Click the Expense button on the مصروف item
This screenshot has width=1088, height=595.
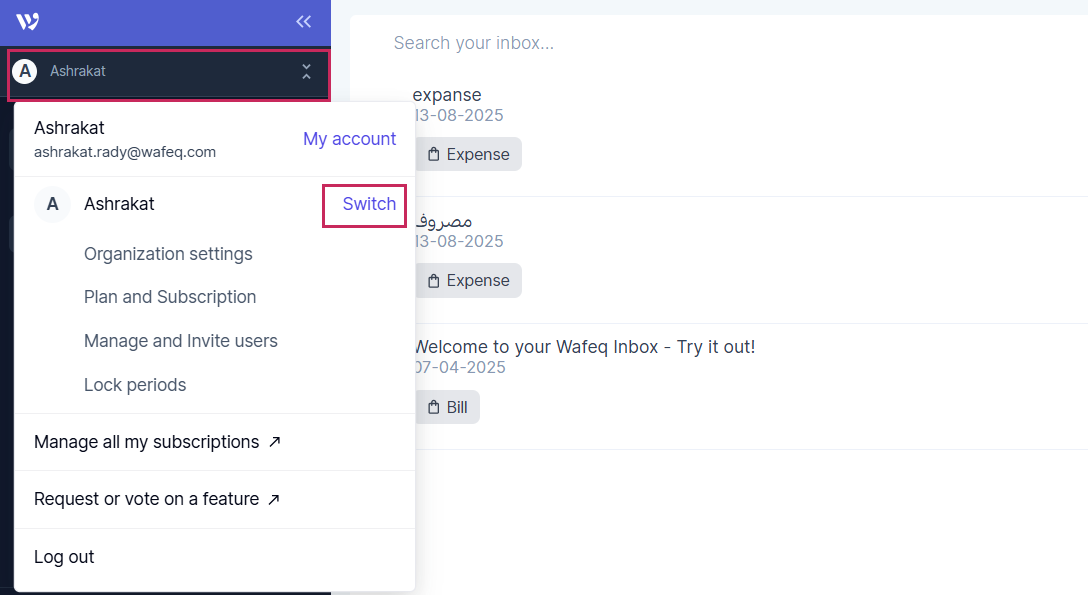point(468,280)
